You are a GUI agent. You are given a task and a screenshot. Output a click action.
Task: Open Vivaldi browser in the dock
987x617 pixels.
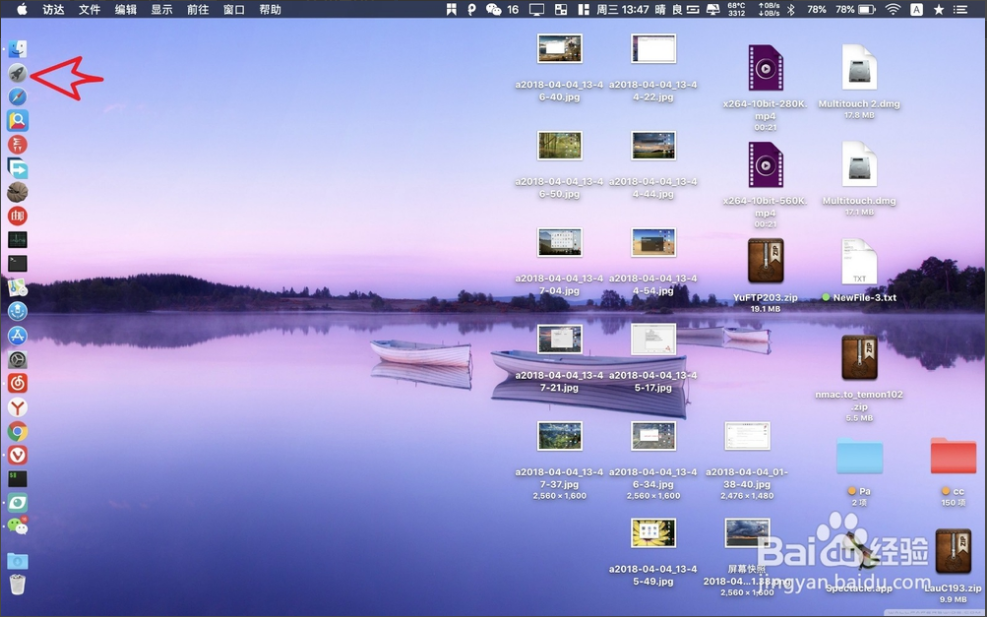pyautogui.click(x=17, y=456)
